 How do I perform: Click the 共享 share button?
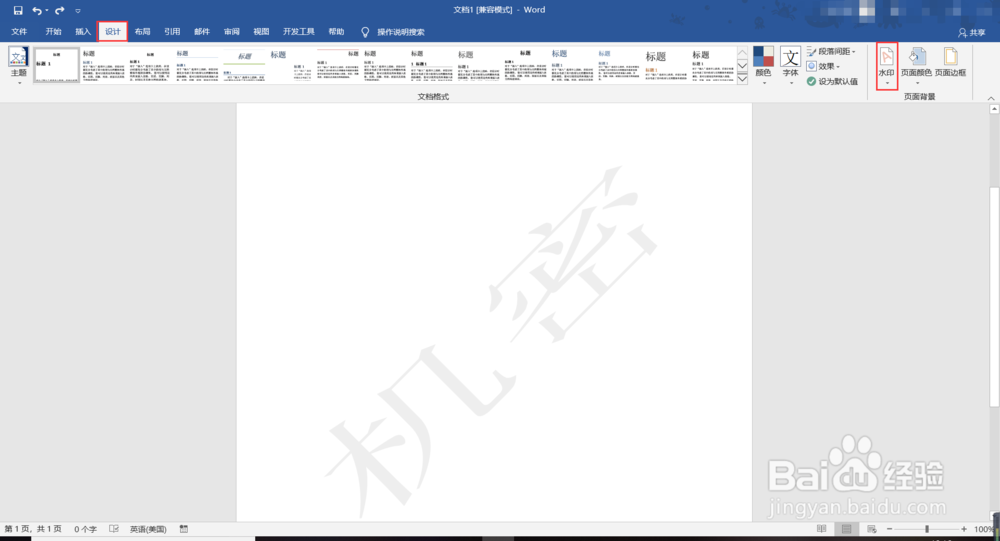click(x=972, y=32)
